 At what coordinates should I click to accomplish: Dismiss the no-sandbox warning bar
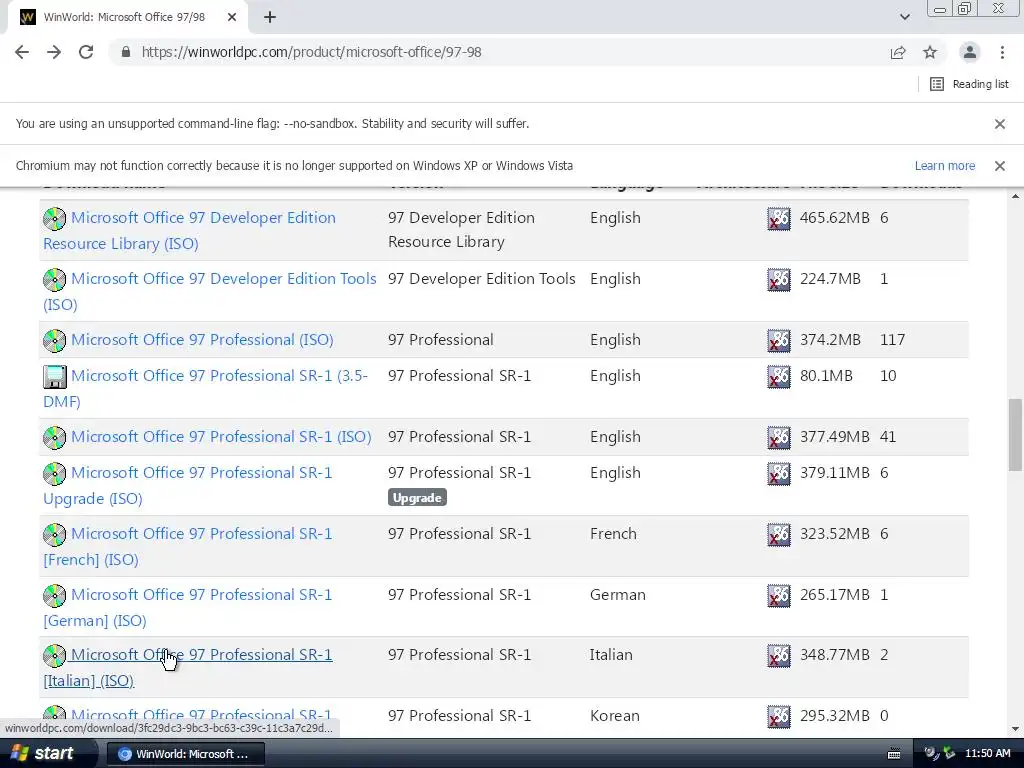(999, 124)
